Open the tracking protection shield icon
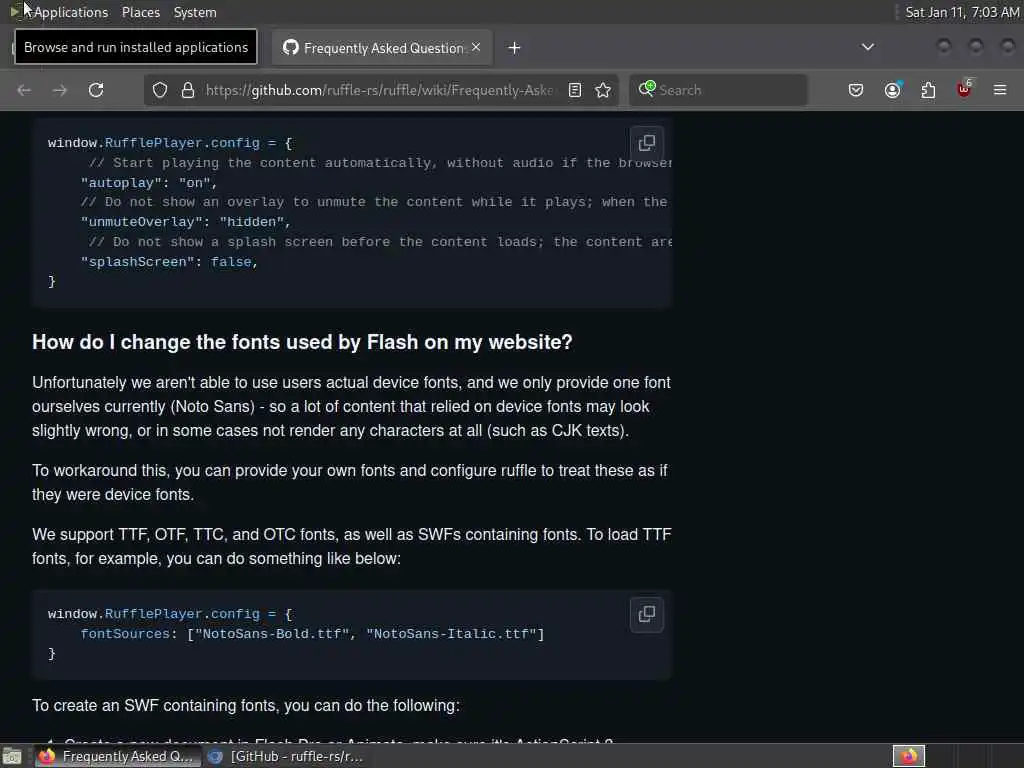Viewport: 1024px width, 768px height. pyautogui.click(x=160, y=90)
